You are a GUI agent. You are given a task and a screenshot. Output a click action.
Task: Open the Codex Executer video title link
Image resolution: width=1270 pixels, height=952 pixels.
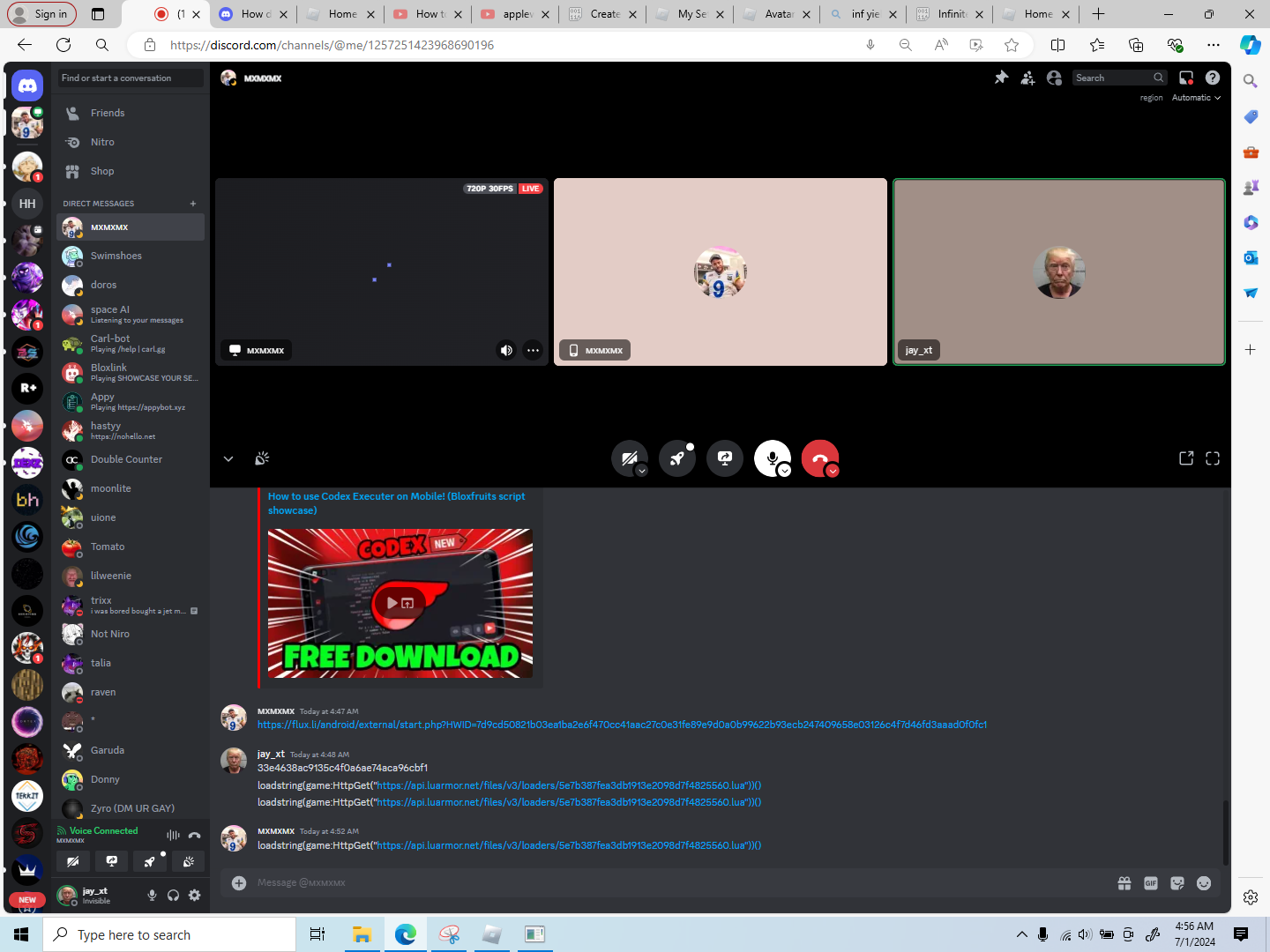[396, 503]
